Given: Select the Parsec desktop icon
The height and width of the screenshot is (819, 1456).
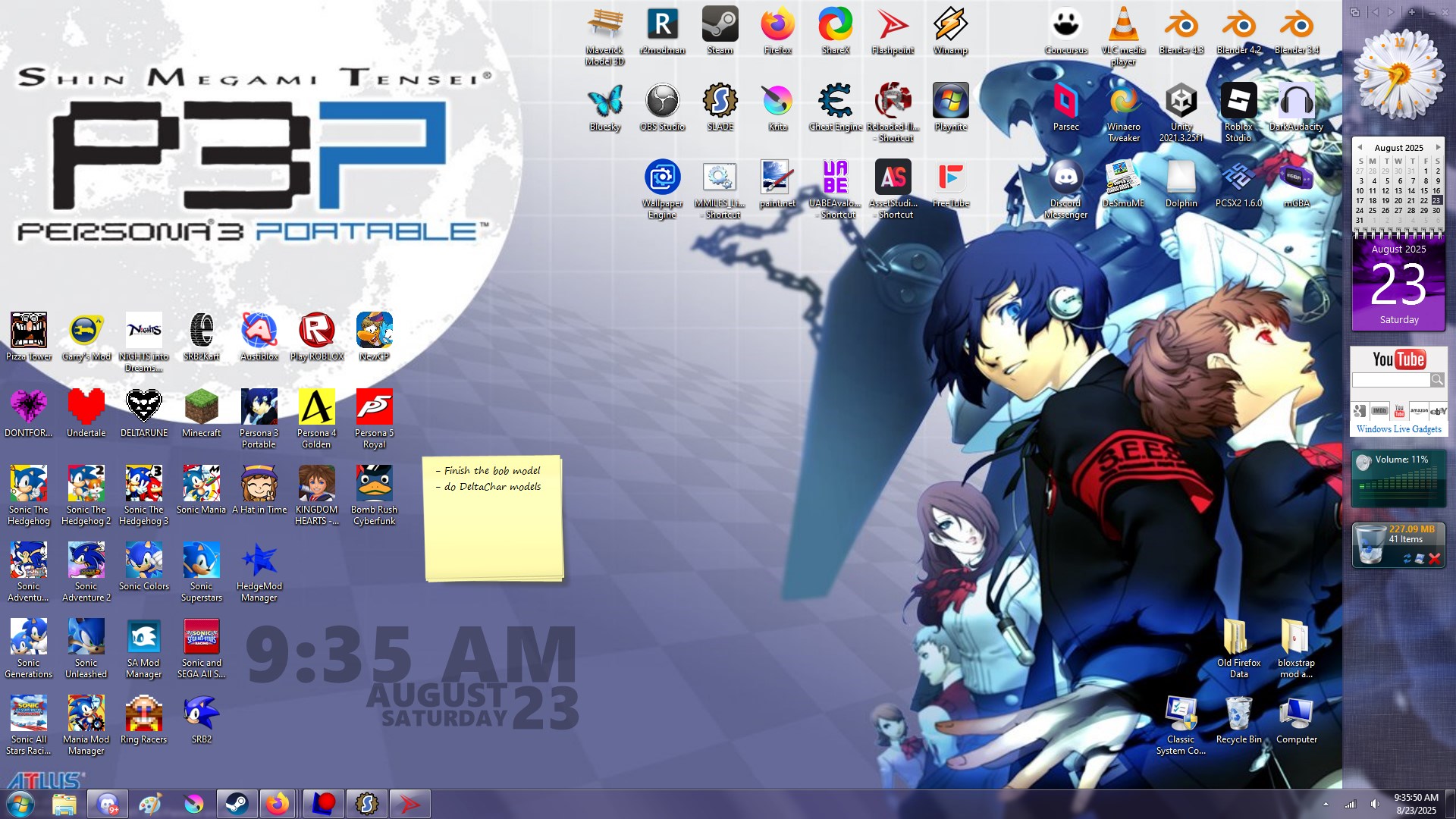Looking at the screenshot, I should pos(1065,108).
